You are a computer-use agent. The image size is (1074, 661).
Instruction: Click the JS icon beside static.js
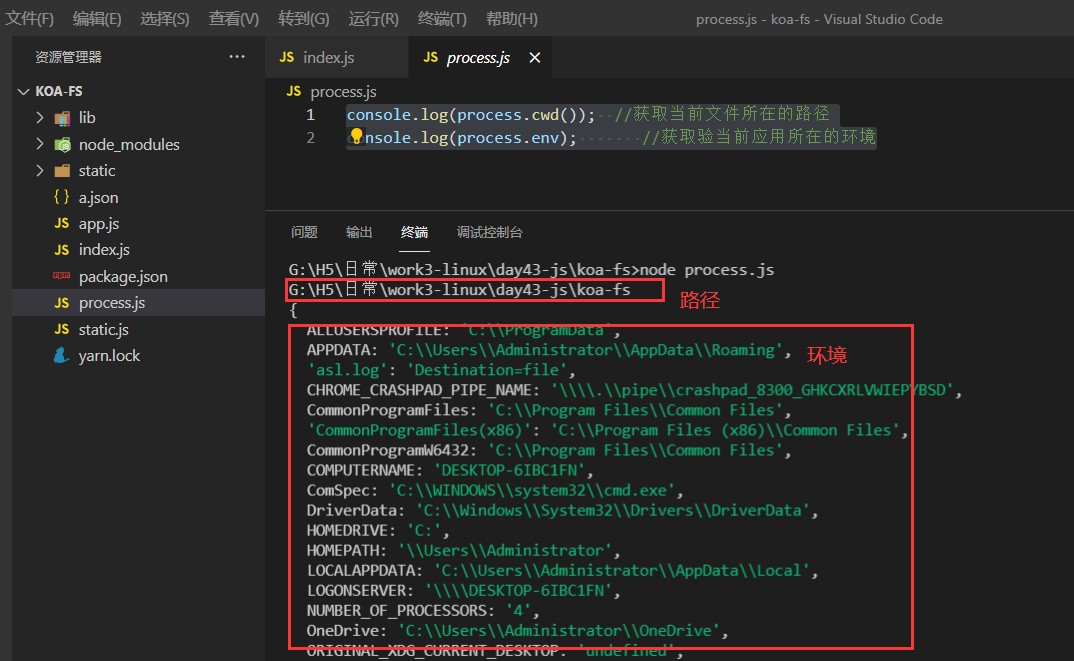click(x=62, y=329)
